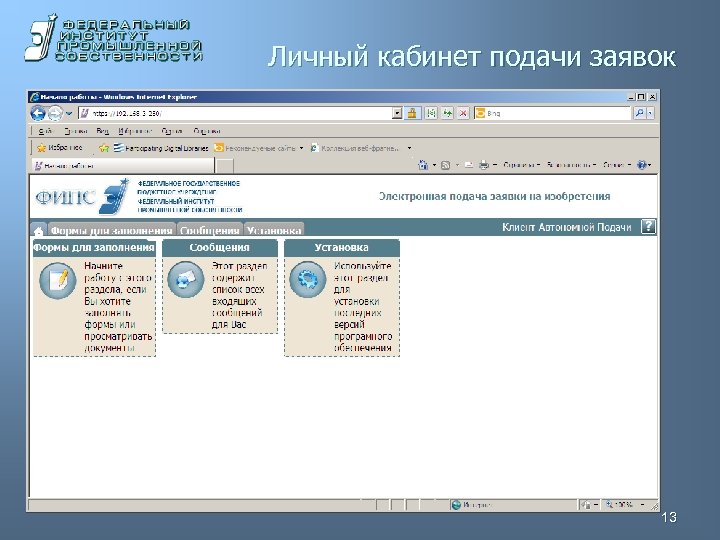Switch to the Сообщения page tab
This screenshot has height=540, width=720.
tap(210, 230)
